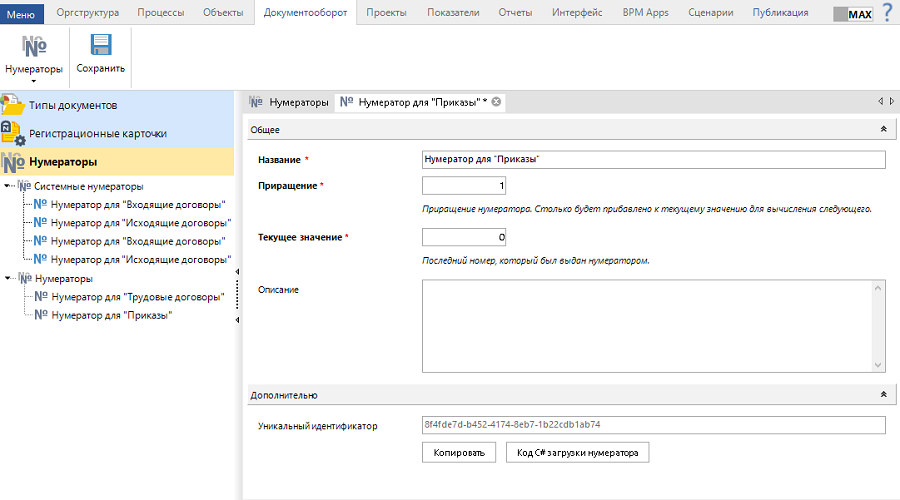Collapse the Нумераторы tree node
Screen dimensions: 900x500
point(8,279)
